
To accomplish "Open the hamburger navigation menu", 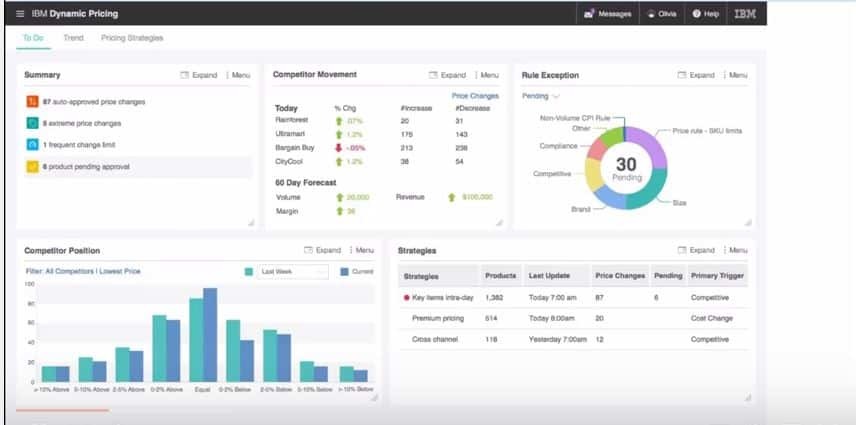I will click(x=20, y=14).
